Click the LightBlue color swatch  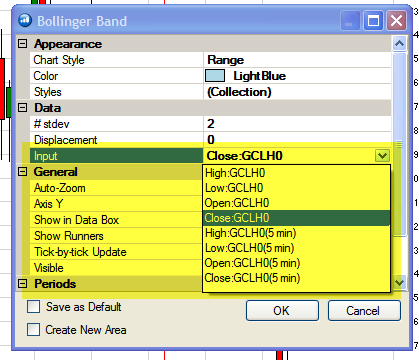tap(215, 76)
